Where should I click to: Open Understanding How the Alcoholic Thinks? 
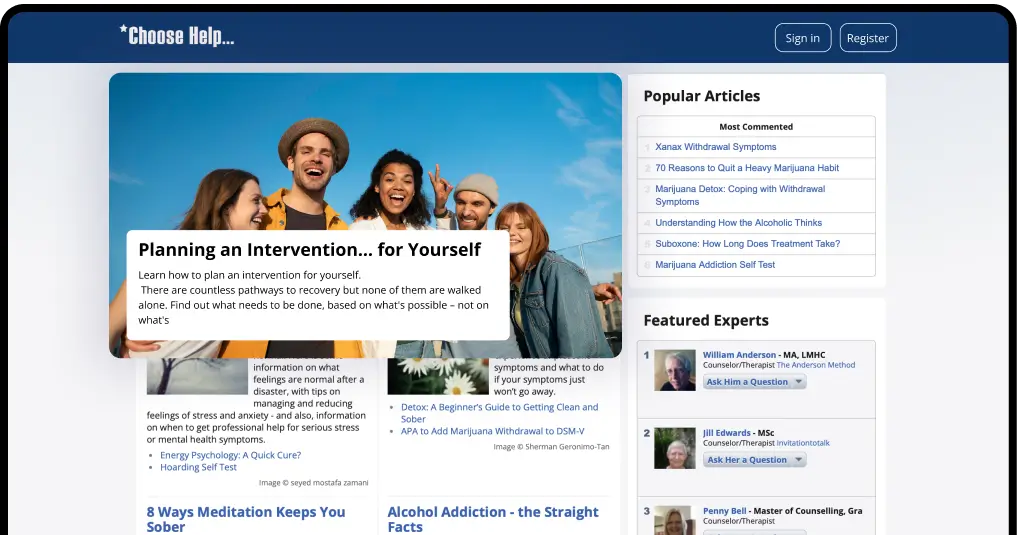738,223
